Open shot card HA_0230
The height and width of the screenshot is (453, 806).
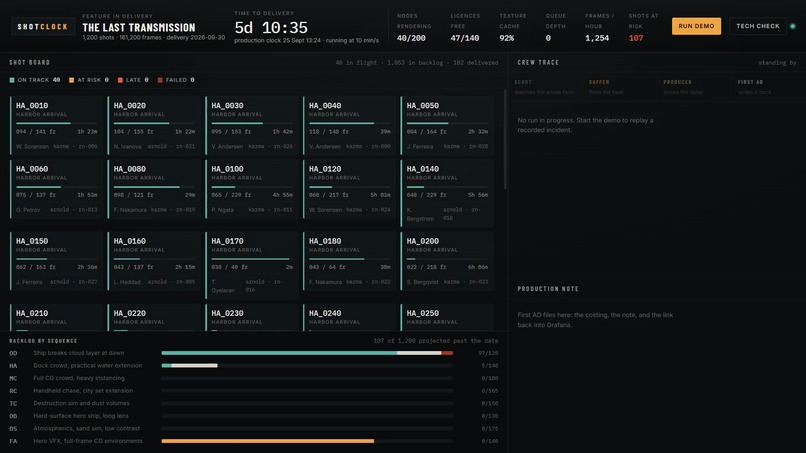(252, 317)
